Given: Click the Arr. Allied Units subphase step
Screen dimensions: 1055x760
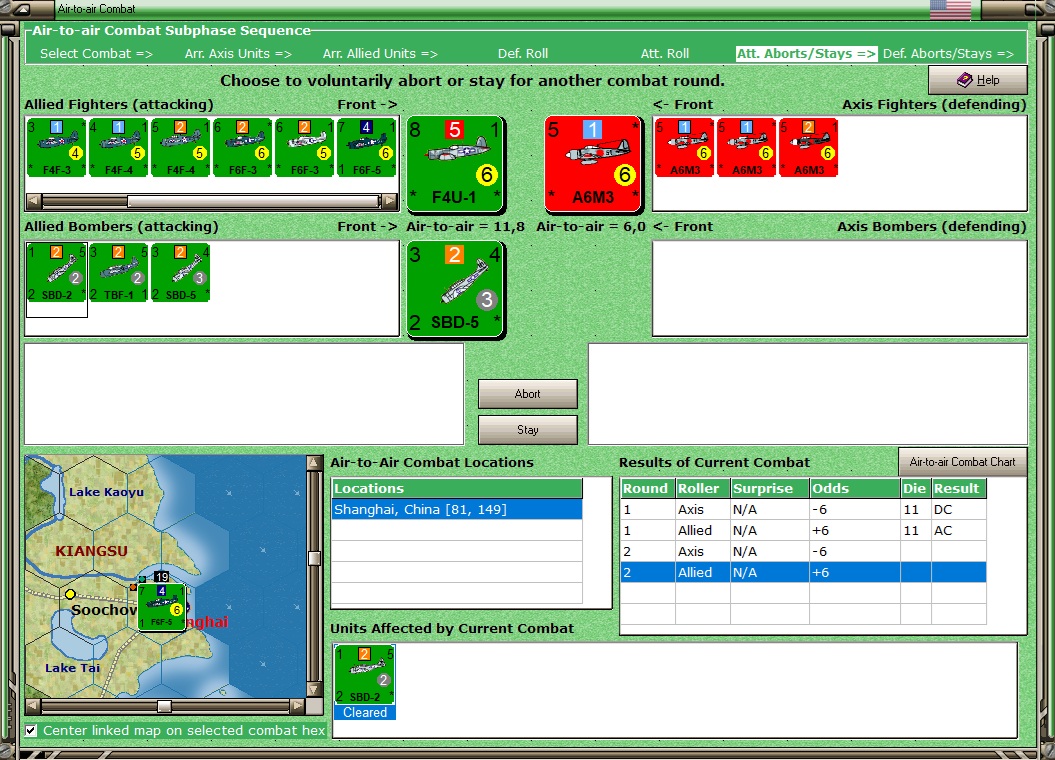Looking at the screenshot, I should tap(380, 54).
